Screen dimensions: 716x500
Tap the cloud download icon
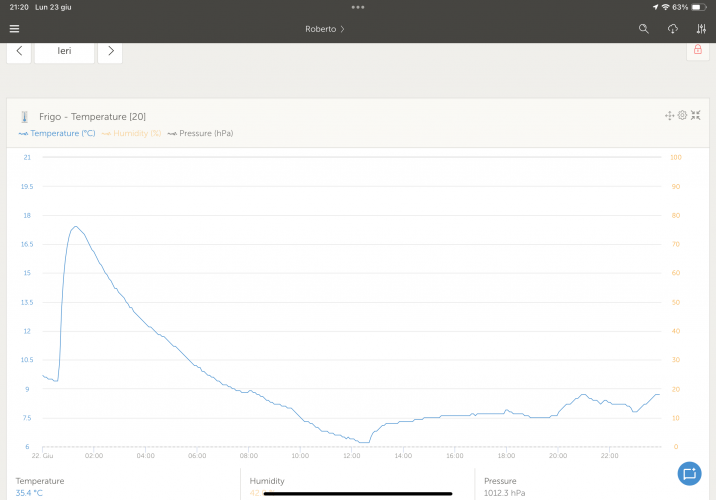[x=673, y=29]
